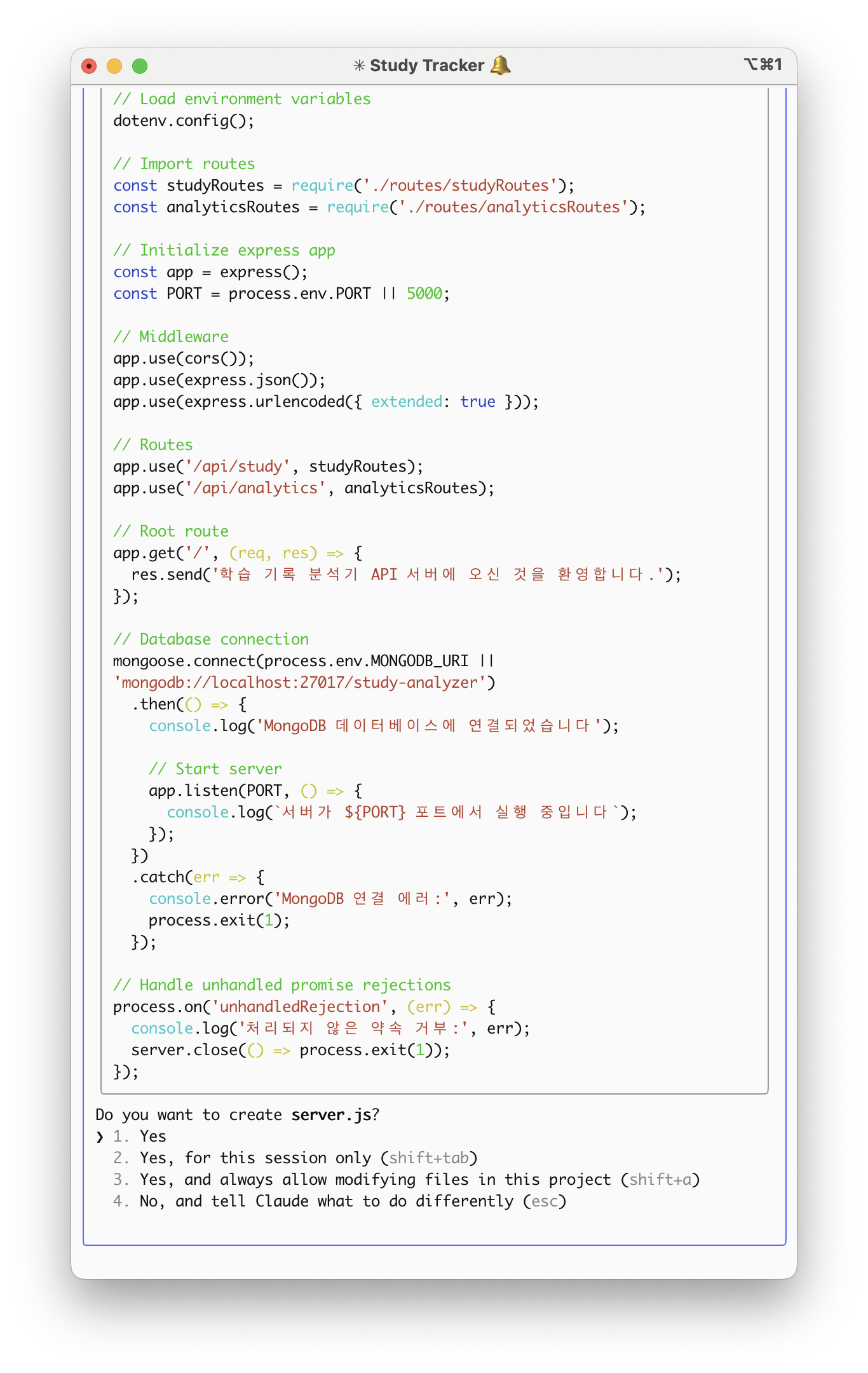Screen dimensions: 868x1373
Task: Click the '/api/study' route line
Action: (x=268, y=466)
